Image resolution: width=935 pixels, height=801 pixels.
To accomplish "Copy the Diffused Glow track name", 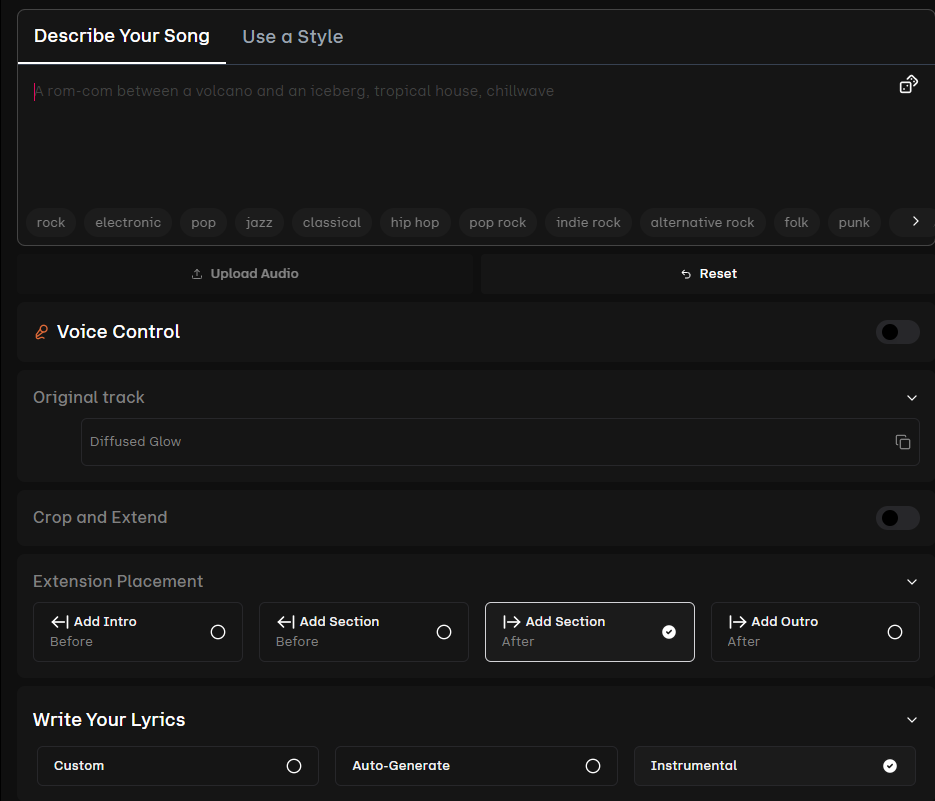I will (902, 442).
